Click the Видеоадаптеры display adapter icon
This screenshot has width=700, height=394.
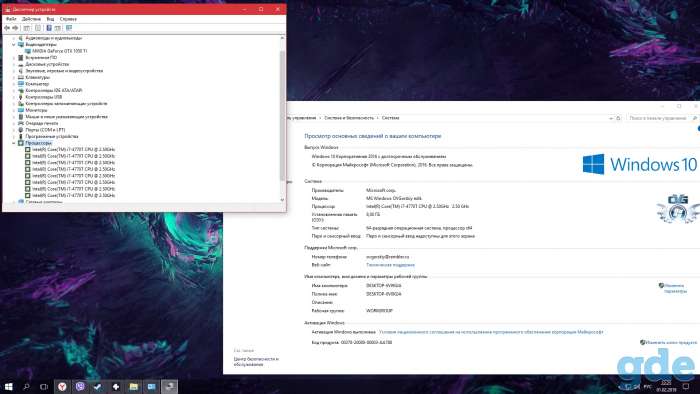click(x=21, y=45)
